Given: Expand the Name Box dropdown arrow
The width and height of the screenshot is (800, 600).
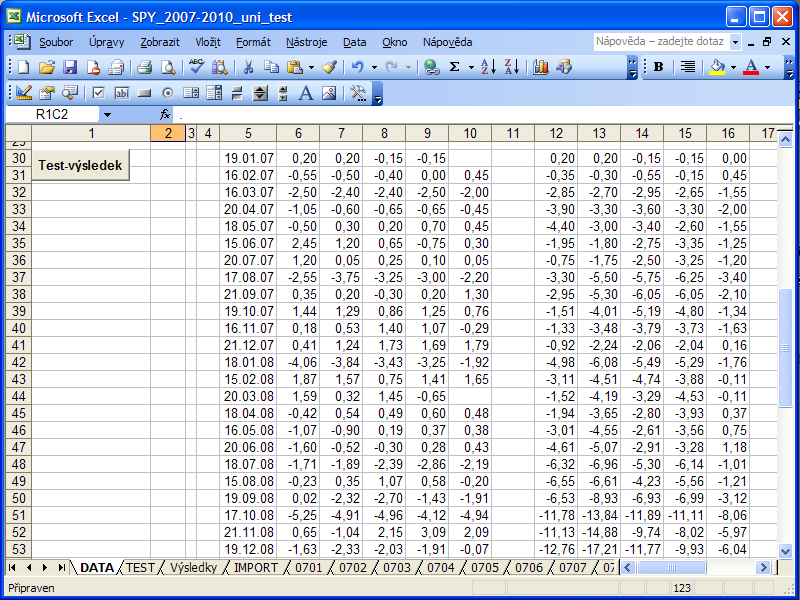Looking at the screenshot, I should tap(107, 114).
